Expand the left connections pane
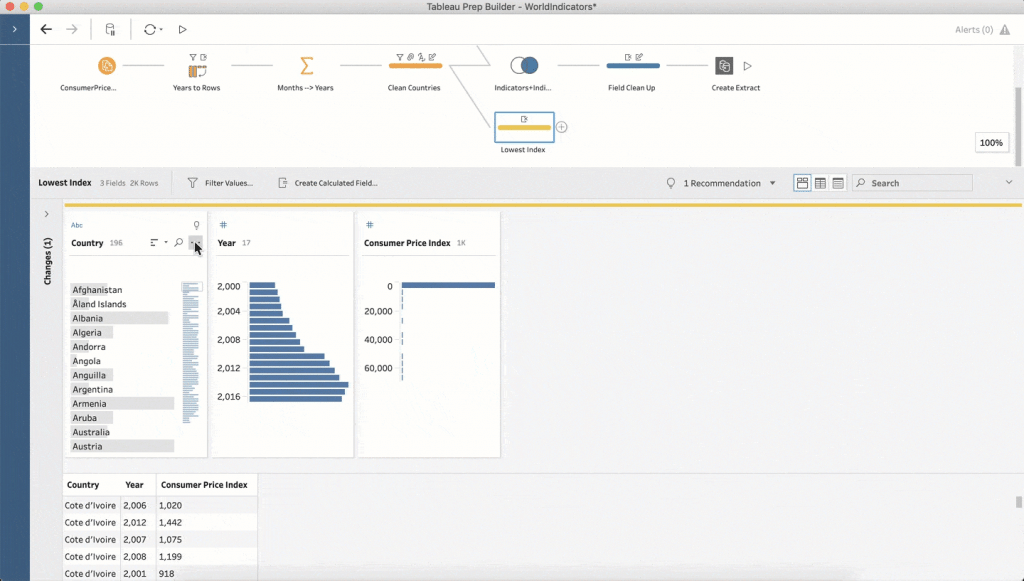The width and height of the screenshot is (1024, 581). [14, 29]
